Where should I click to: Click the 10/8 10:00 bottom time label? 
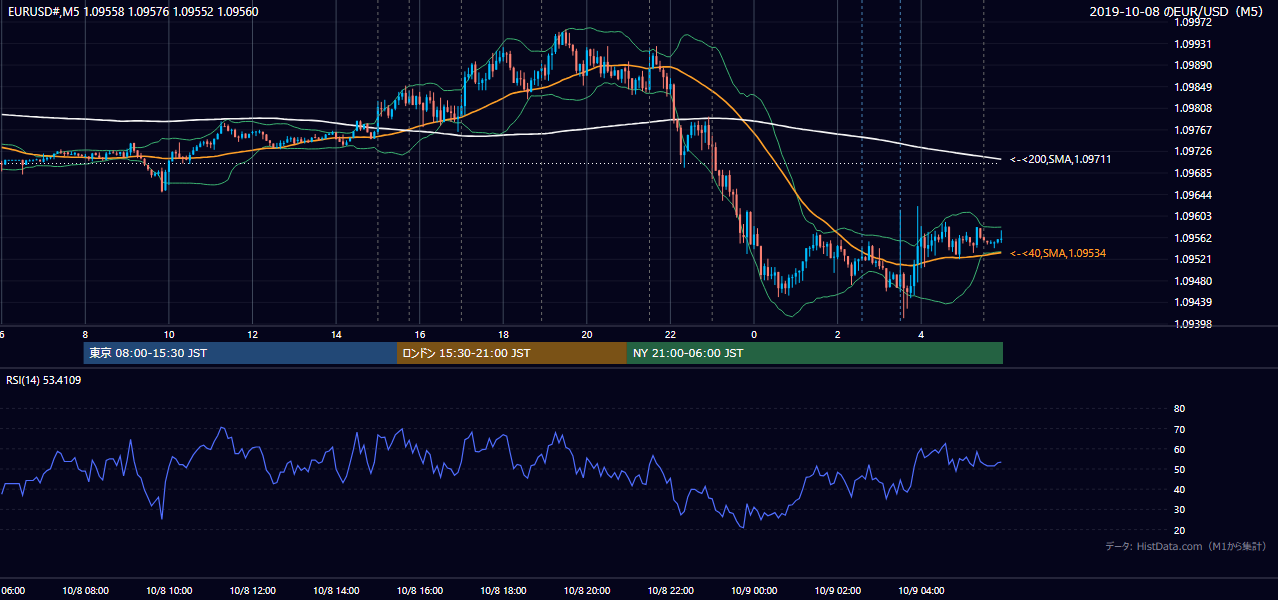pyautogui.click(x=169, y=591)
